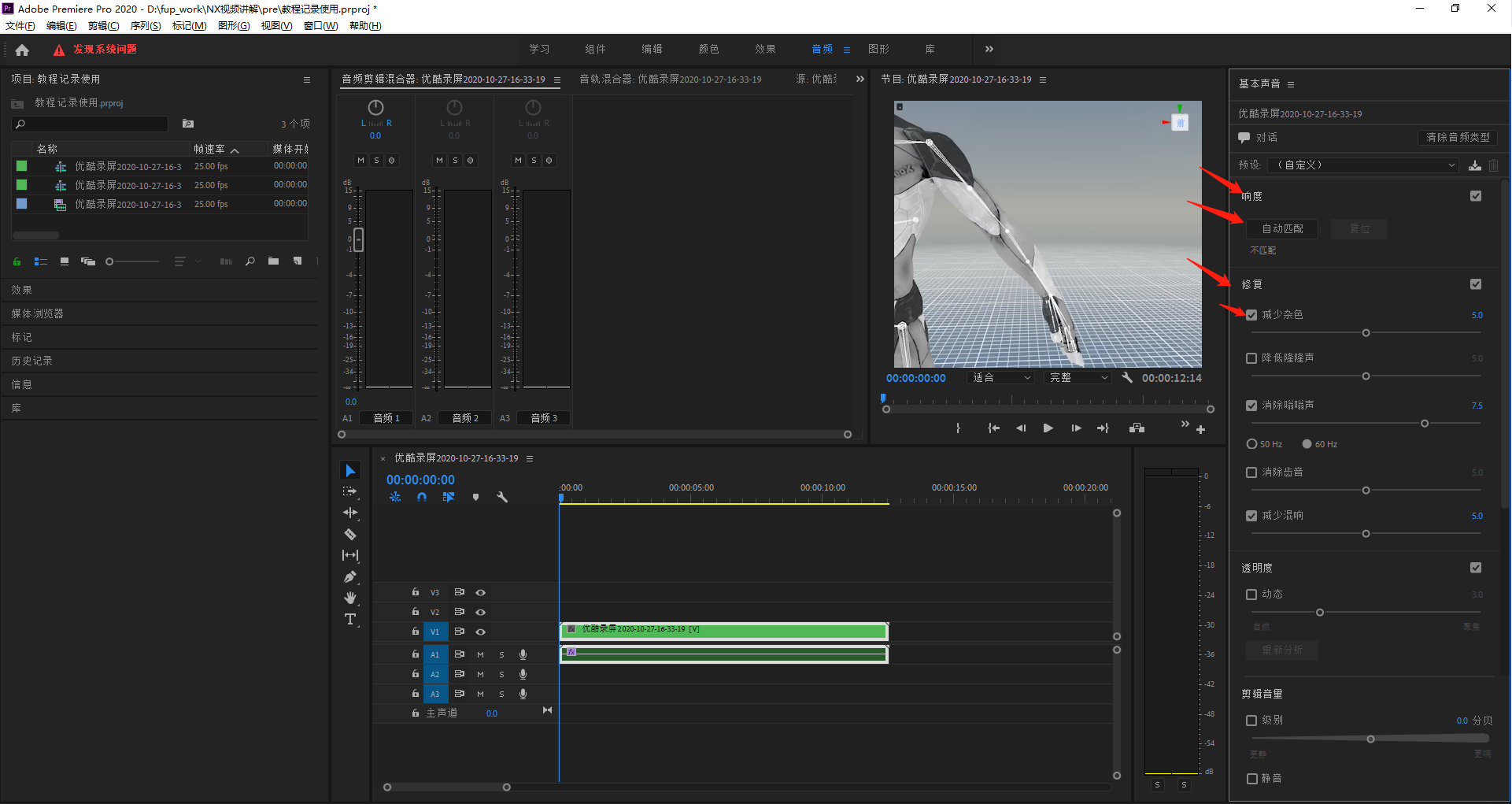
Task: Click the 减少杂色 slider handle
Action: coord(1366,333)
